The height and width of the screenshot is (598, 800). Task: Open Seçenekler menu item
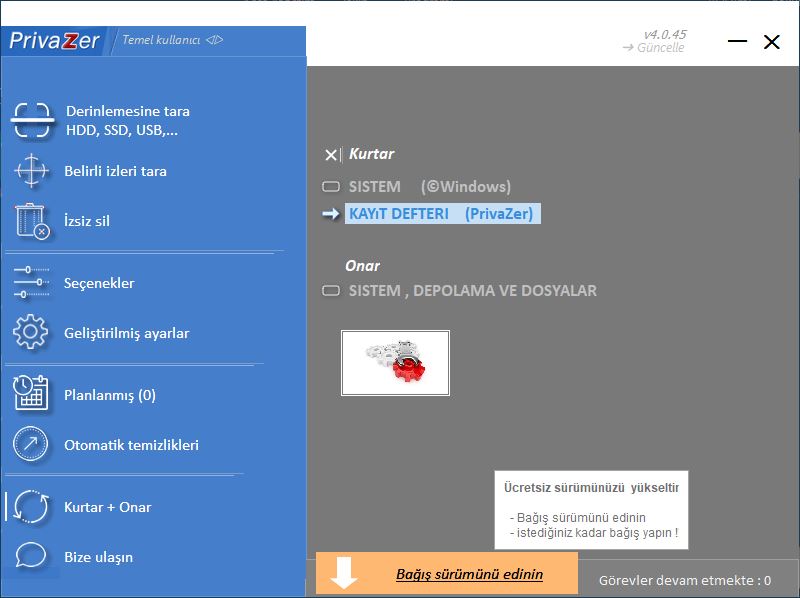pyautogui.click(x=99, y=283)
